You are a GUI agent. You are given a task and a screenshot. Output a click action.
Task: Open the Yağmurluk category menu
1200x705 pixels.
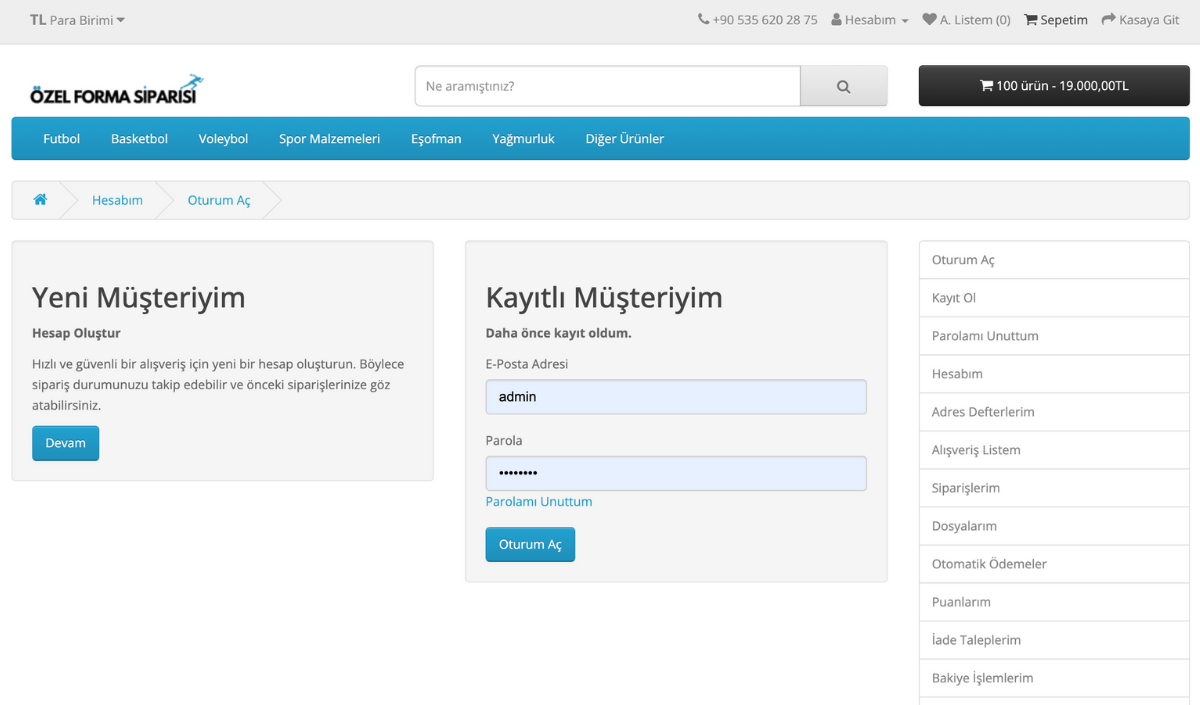[x=523, y=139]
